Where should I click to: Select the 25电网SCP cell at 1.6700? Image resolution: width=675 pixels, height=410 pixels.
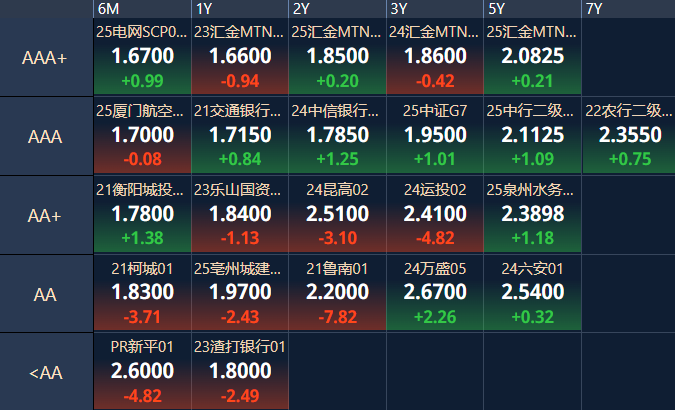tap(142, 57)
